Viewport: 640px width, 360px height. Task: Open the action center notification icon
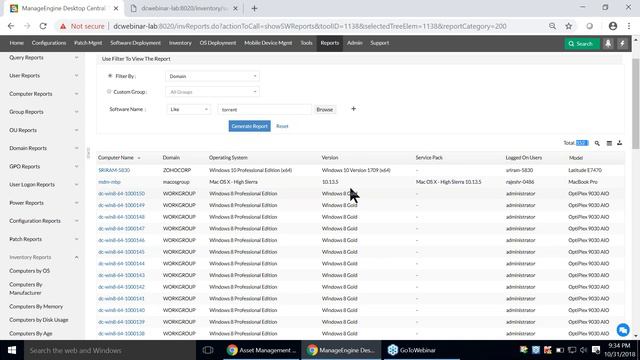pyautogui.click(x=596, y=350)
